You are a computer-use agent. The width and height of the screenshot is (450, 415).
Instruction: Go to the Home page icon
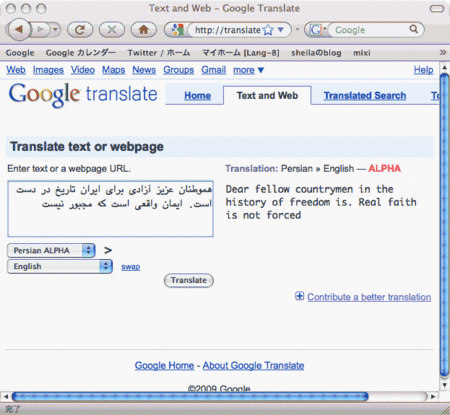tap(144, 30)
